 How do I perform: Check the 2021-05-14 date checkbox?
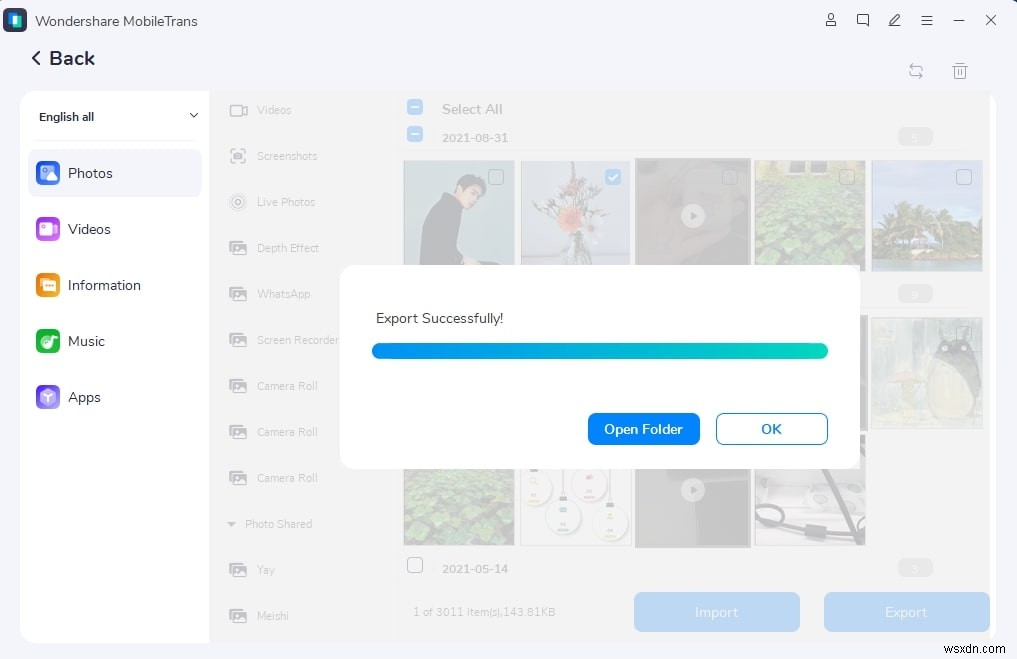click(415, 565)
